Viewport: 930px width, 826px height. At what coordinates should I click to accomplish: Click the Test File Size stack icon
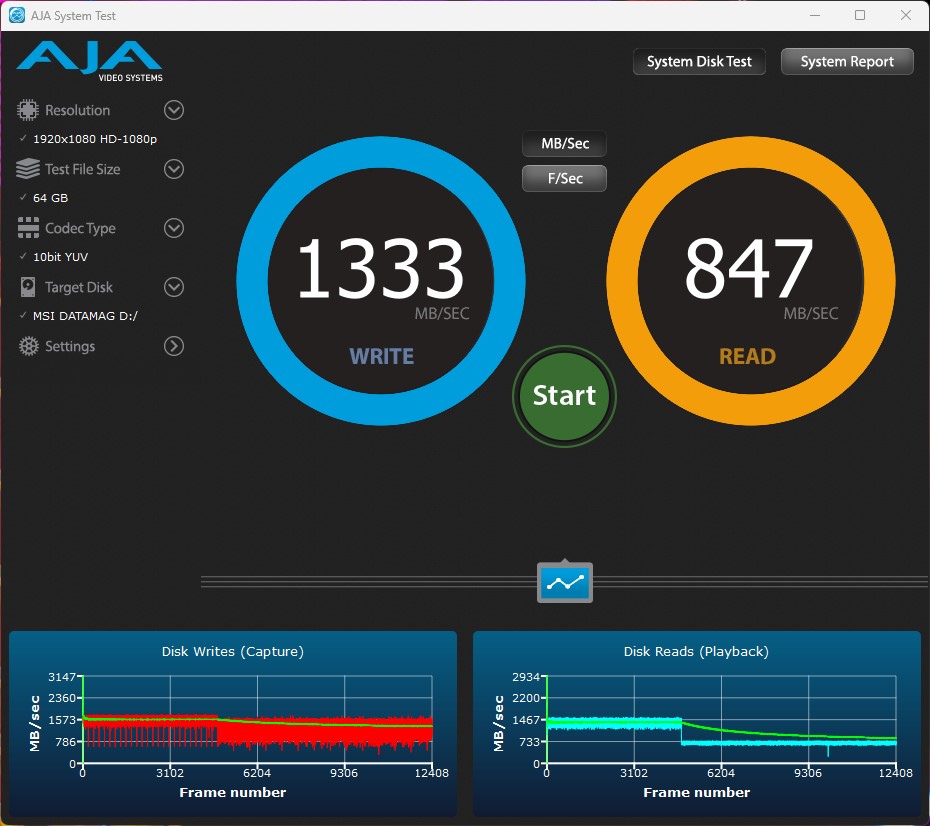tap(28, 169)
